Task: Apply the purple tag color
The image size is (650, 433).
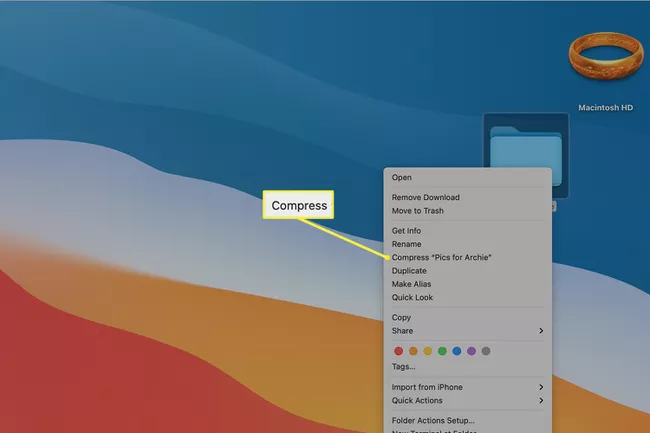Action: pos(471,351)
